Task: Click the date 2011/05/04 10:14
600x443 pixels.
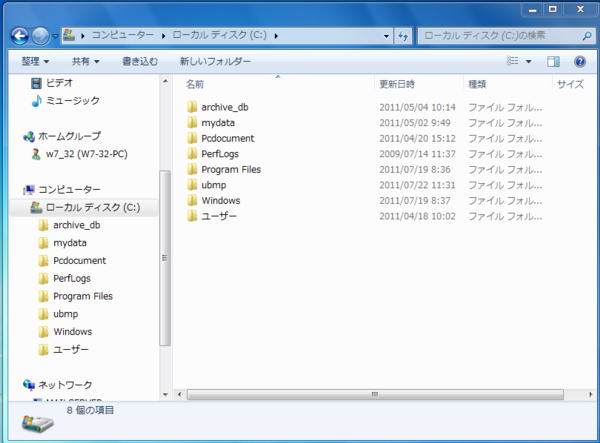Action: [417, 107]
